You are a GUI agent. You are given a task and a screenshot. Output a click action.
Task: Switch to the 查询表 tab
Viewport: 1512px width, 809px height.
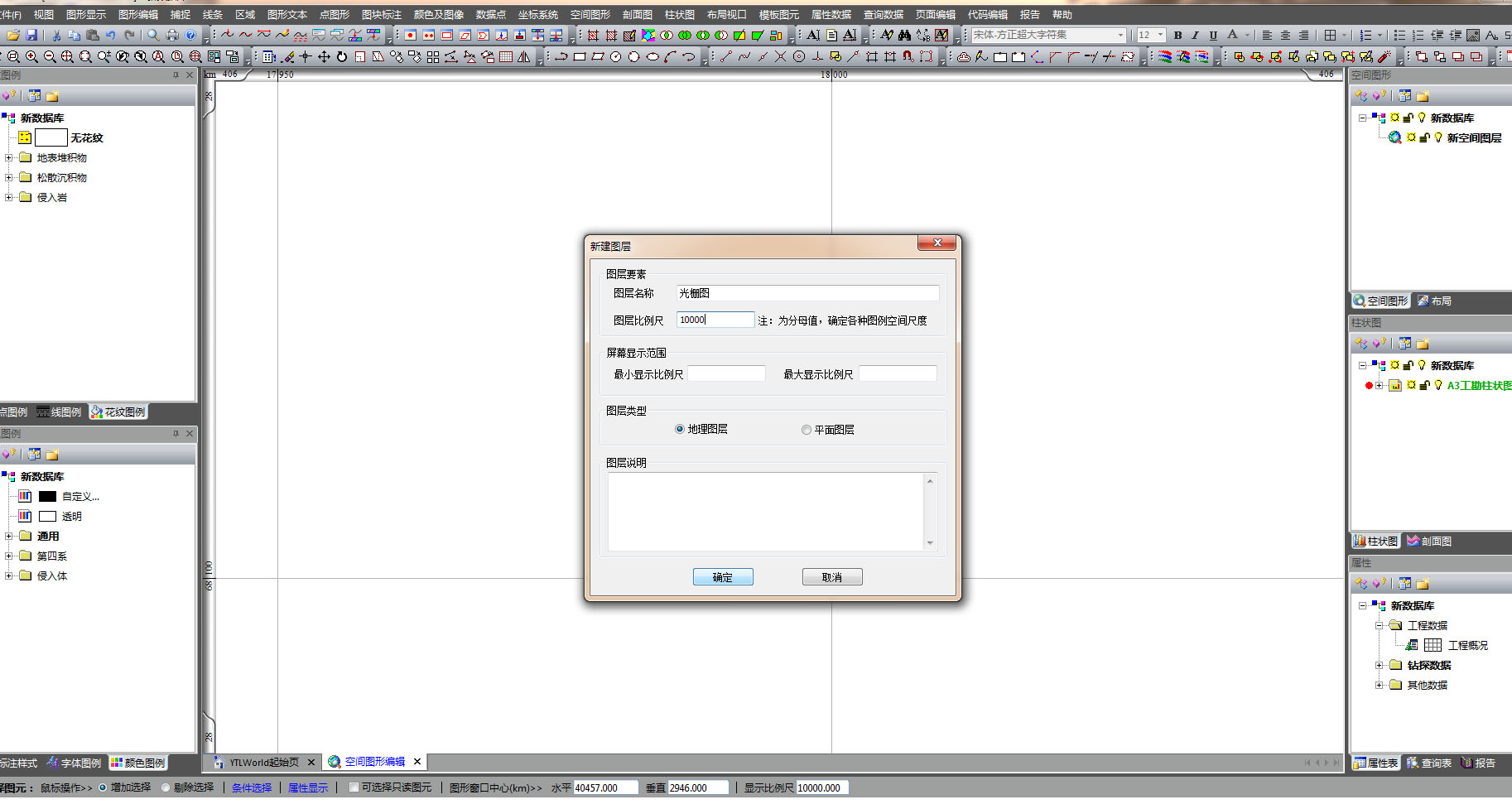coord(1429,763)
